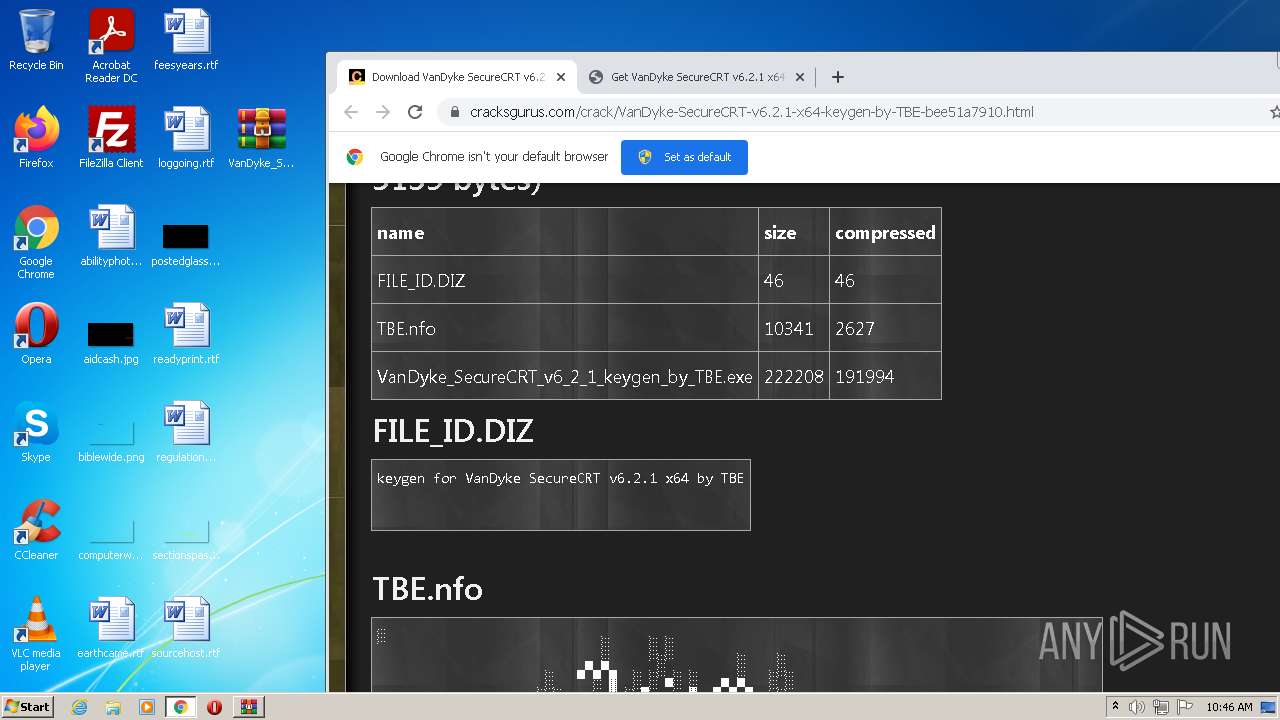The height and width of the screenshot is (720, 1280).
Task: Click the Chrome forward arrow
Action: pyautogui.click(x=383, y=112)
